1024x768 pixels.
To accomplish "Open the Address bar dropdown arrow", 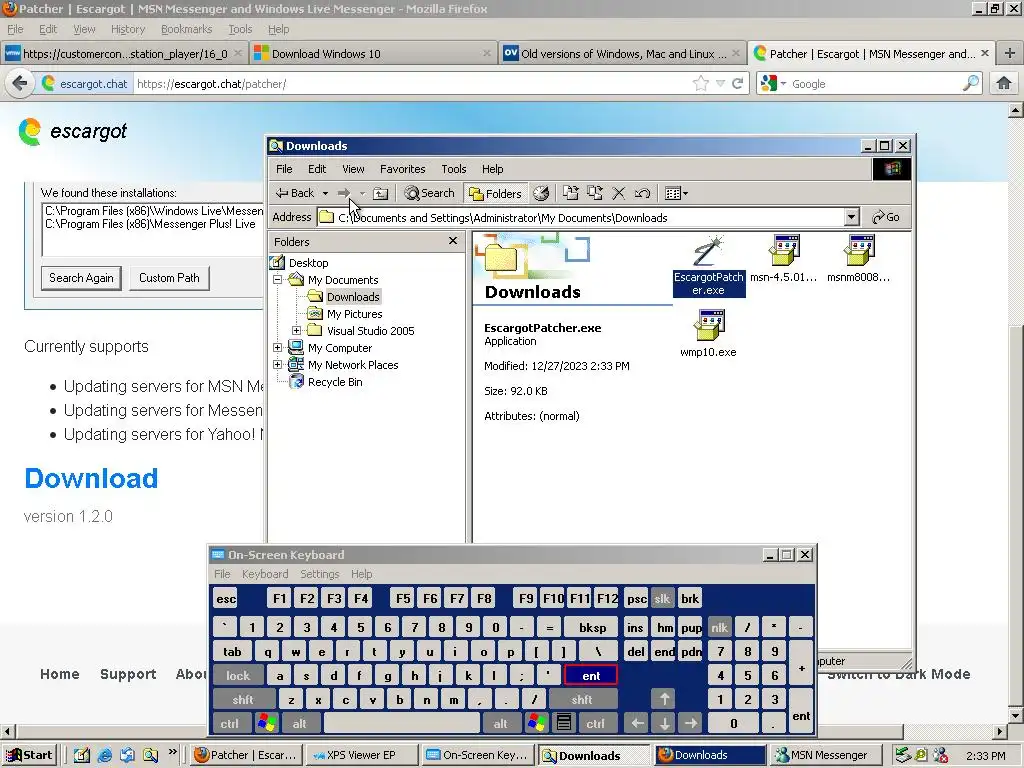I will click(x=851, y=217).
